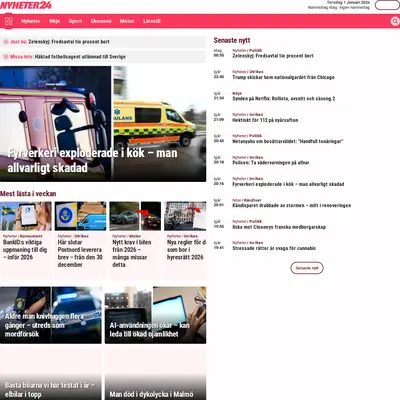
Task: Open the Livsstil section
Action: [152, 21]
